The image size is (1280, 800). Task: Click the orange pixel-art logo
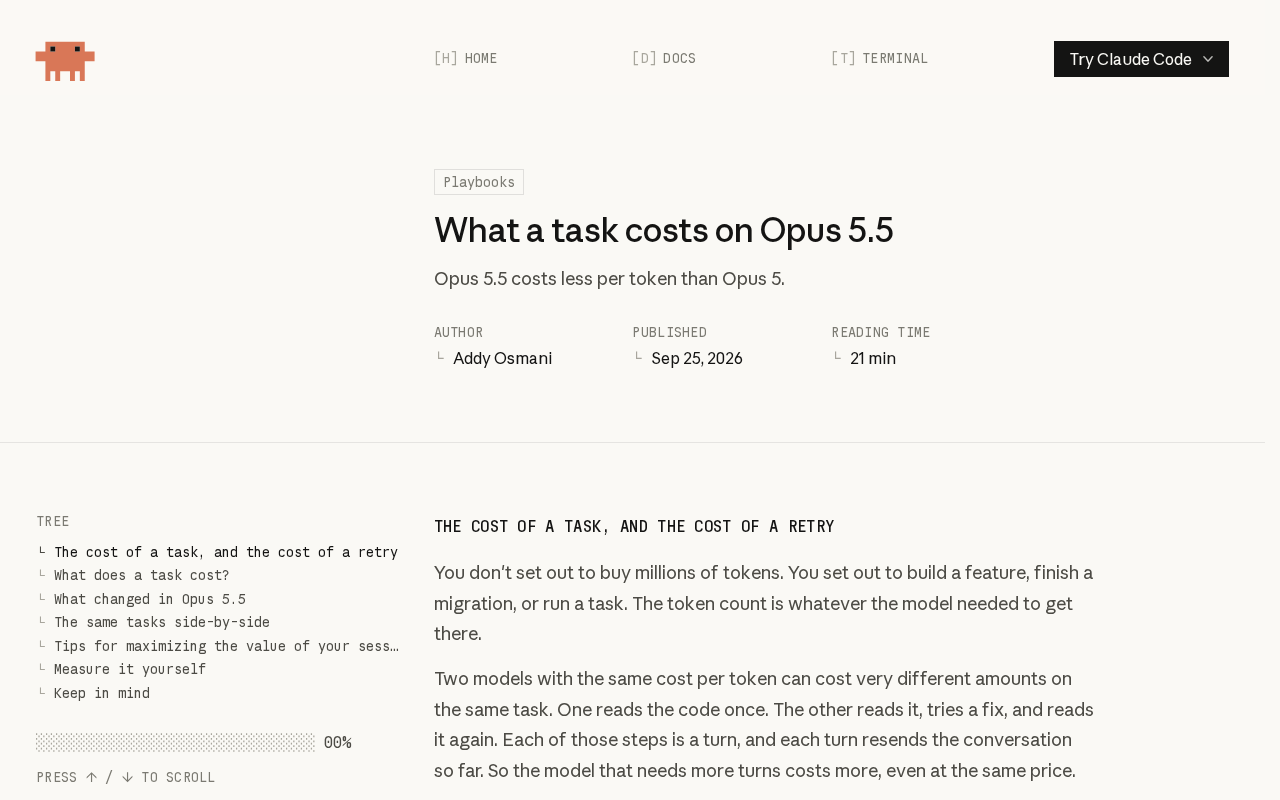(x=65, y=61)
